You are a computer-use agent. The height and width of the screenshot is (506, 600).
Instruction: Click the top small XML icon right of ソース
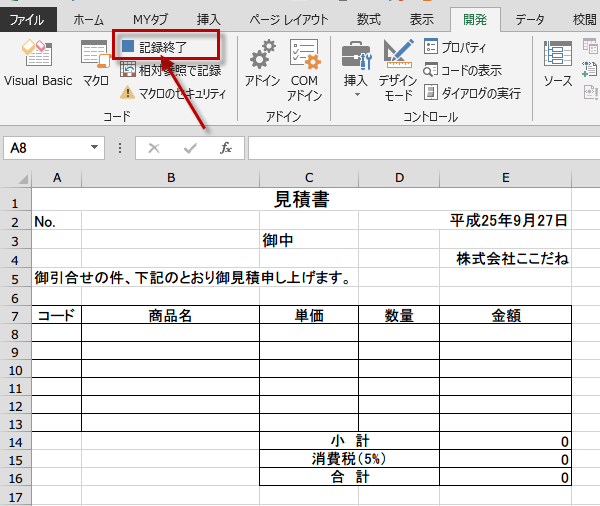pyautogui.click(x=590, y=46)
